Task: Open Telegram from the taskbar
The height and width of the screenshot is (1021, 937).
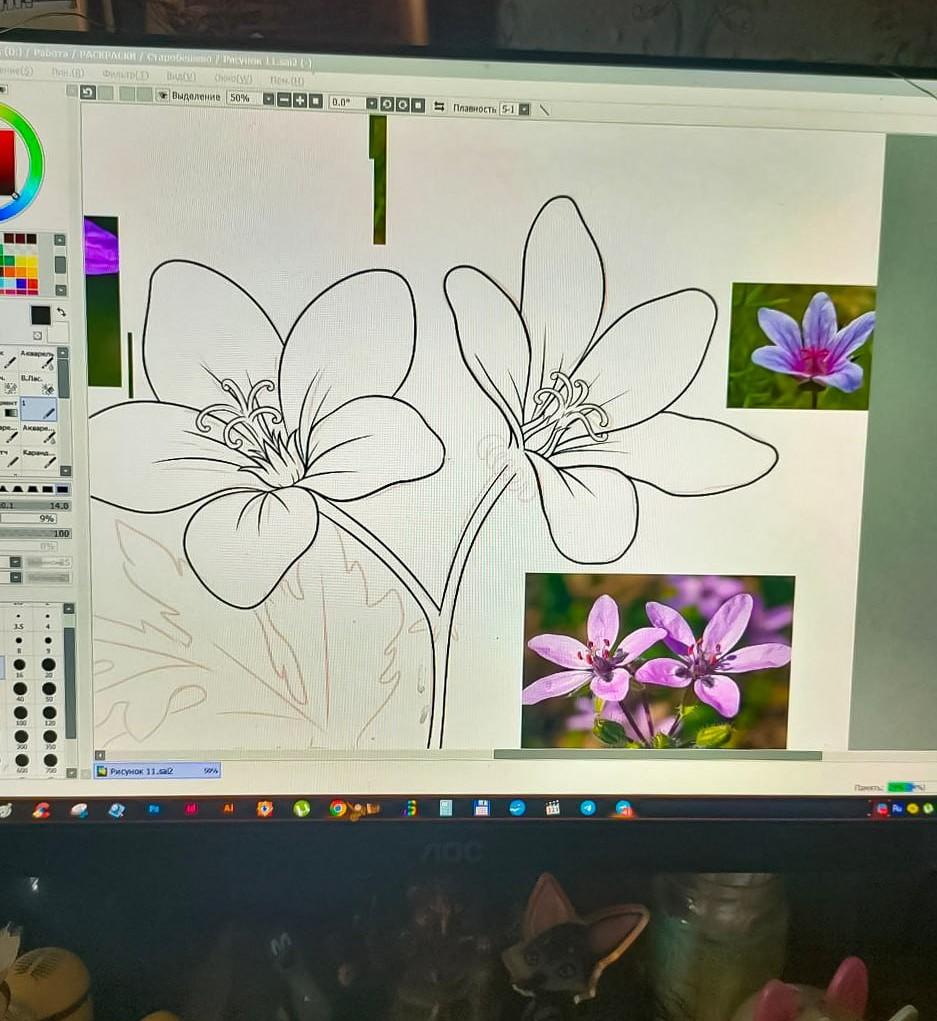Action: pyautogui.click(x=587, y=807)
